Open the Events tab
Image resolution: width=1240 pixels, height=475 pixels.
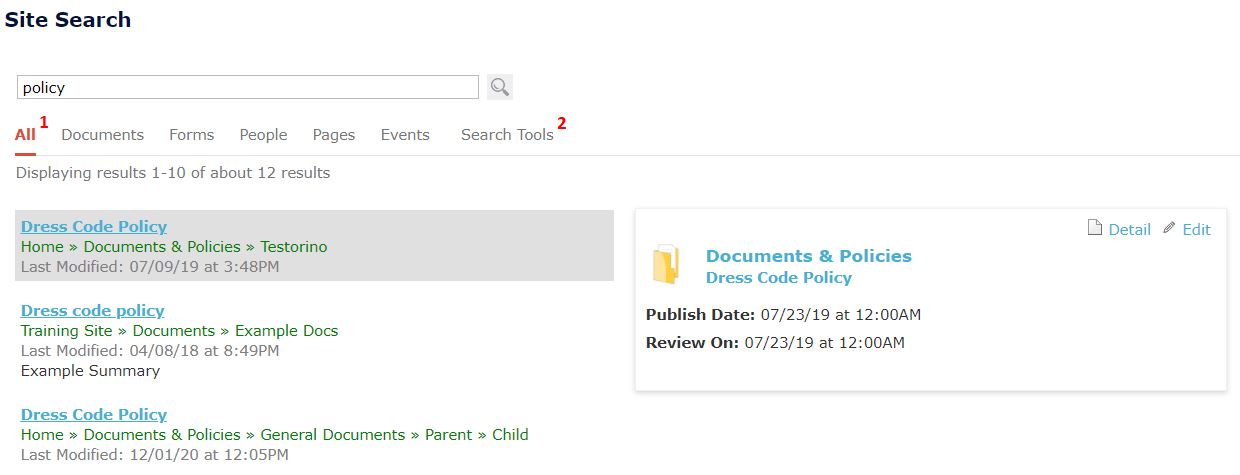[x=405, y=135]
